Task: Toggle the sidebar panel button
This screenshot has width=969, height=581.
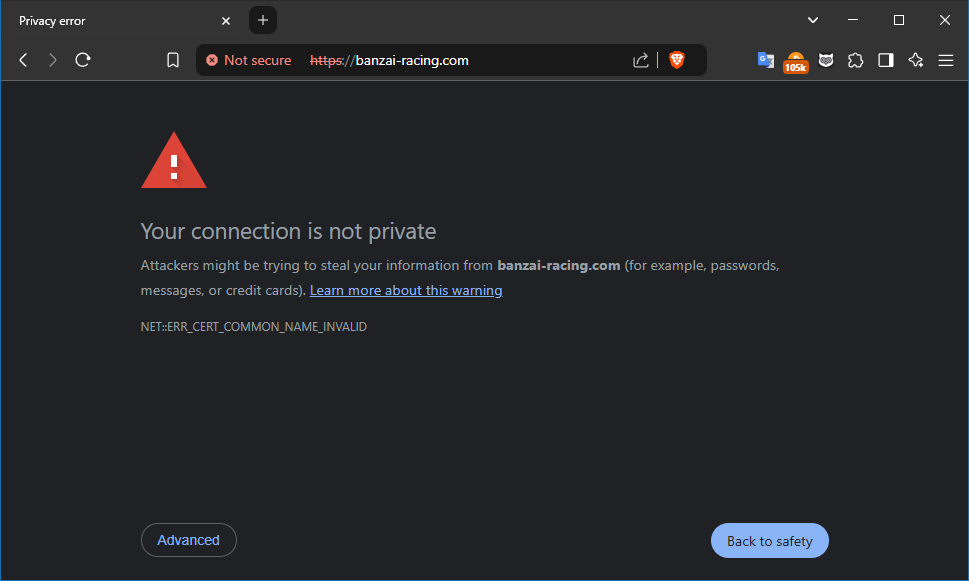Action: 885,60
